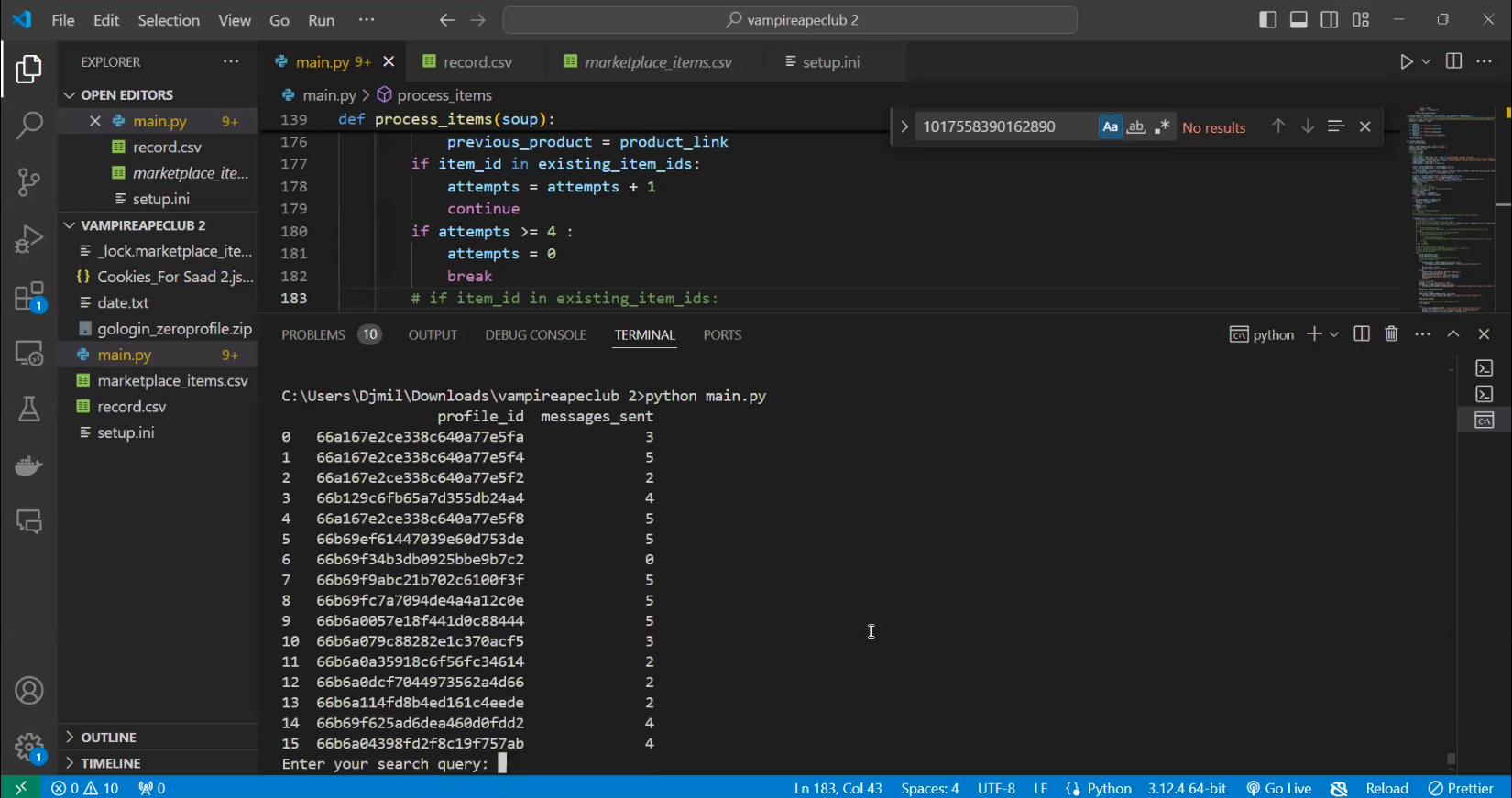This screenshot has width=1512, height=798.
Task: Open the Selection menu
Action: [x=169, y=20]
